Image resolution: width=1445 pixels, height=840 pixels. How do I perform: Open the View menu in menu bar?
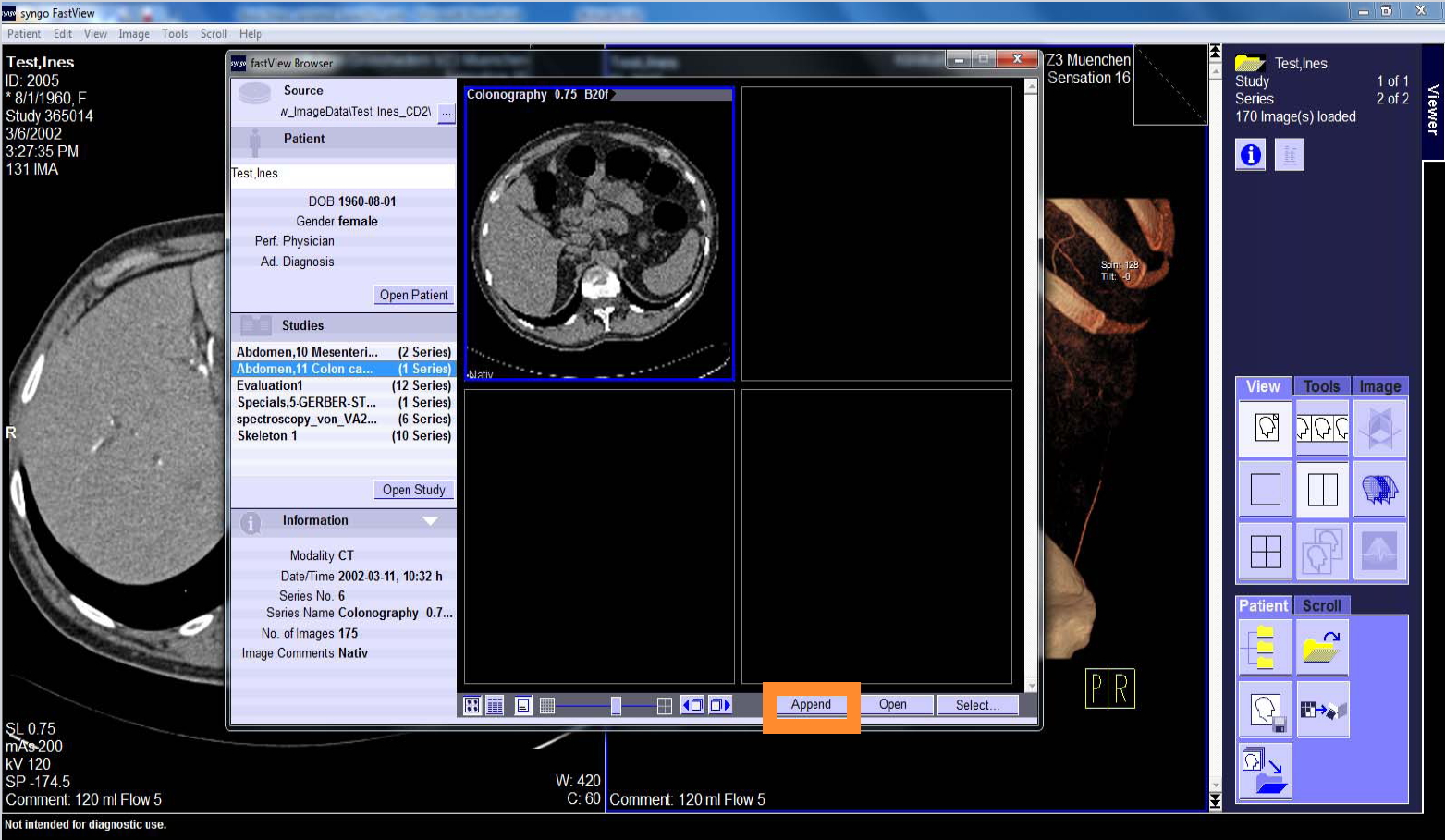(95, 34)
